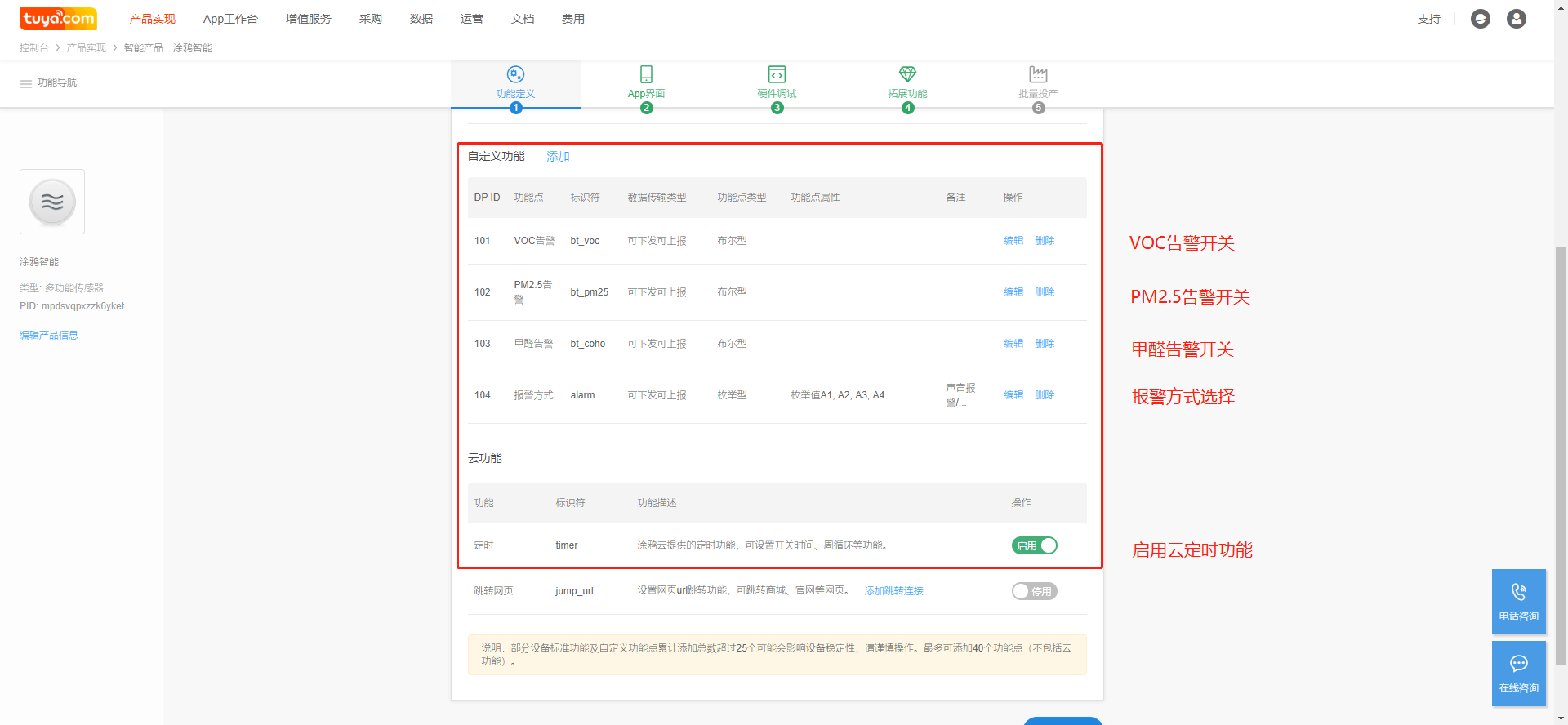This screenshot has width=1568, height=725.
Task: Click the 添加跳转连接 link
Action: (x=893, y=591)
